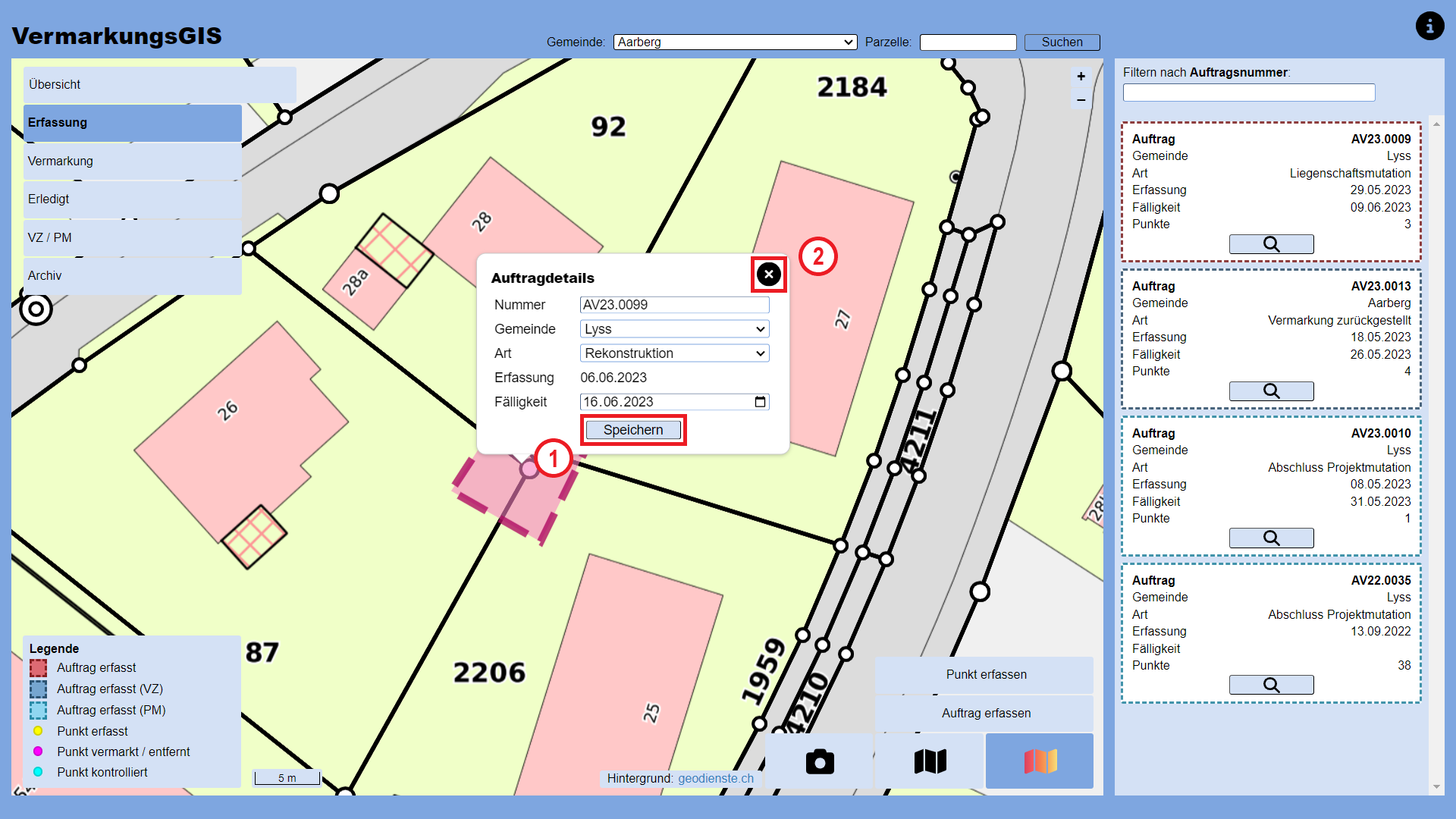Viewport: 1456px width, 819px height.
Task: Inspect Auftrag AV23.0013 using its magnifier icon
Action: click(x=1271, y=391)
